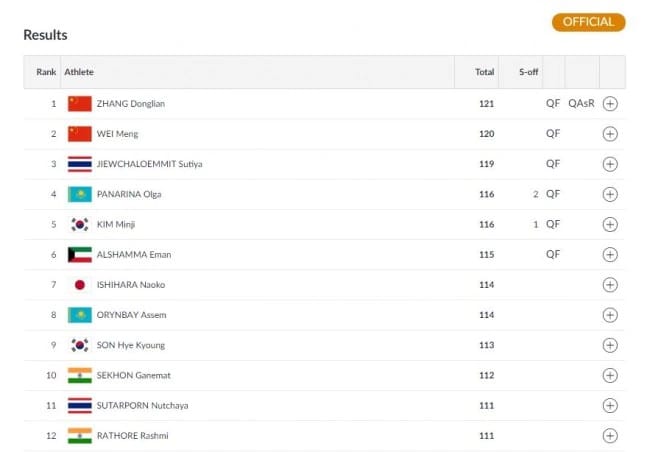Select athlete name WEI Meng
The width and height of the screenshot is (647, 452).
click(117, 134)
